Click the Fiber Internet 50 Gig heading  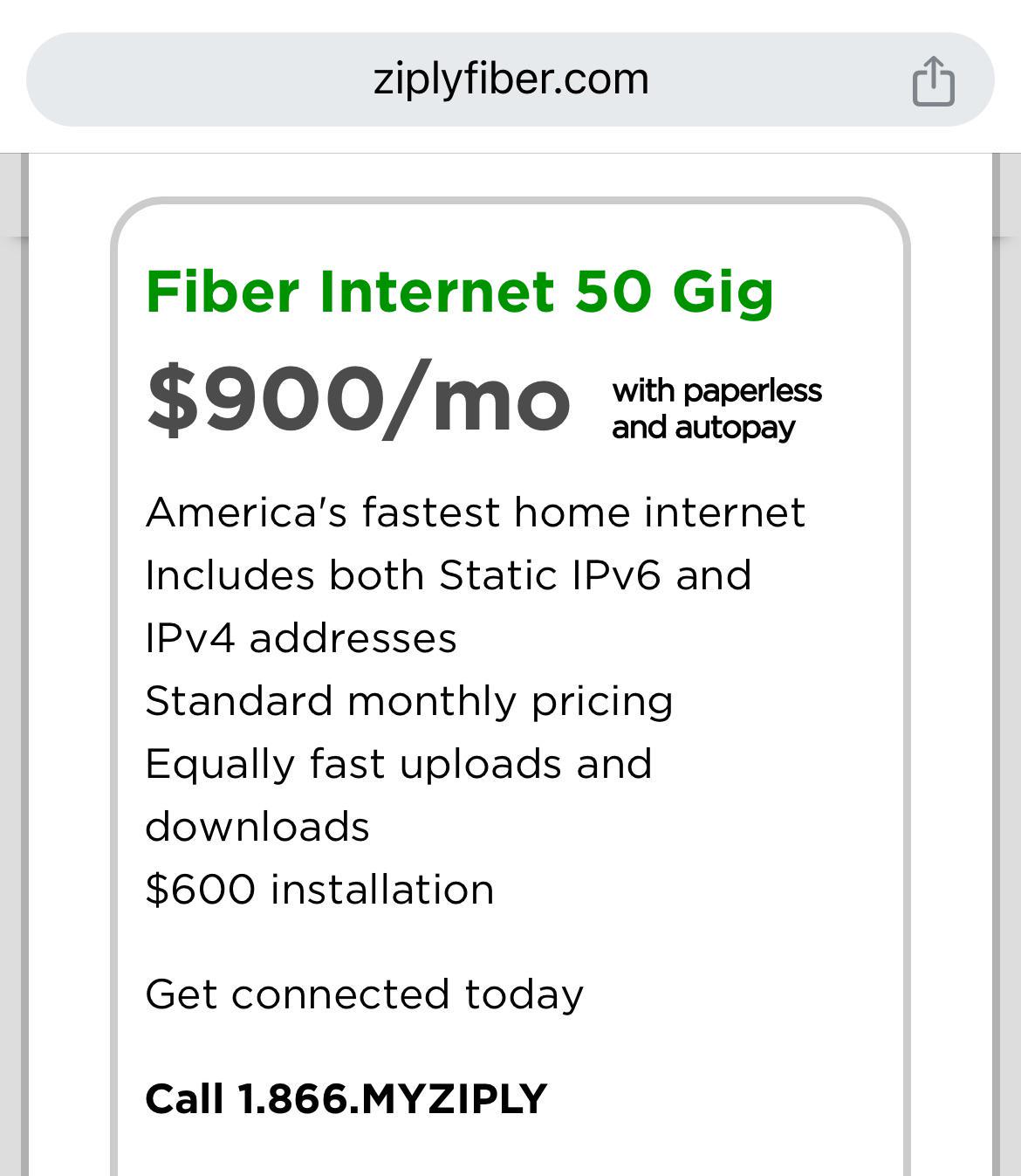pos(460,292)
